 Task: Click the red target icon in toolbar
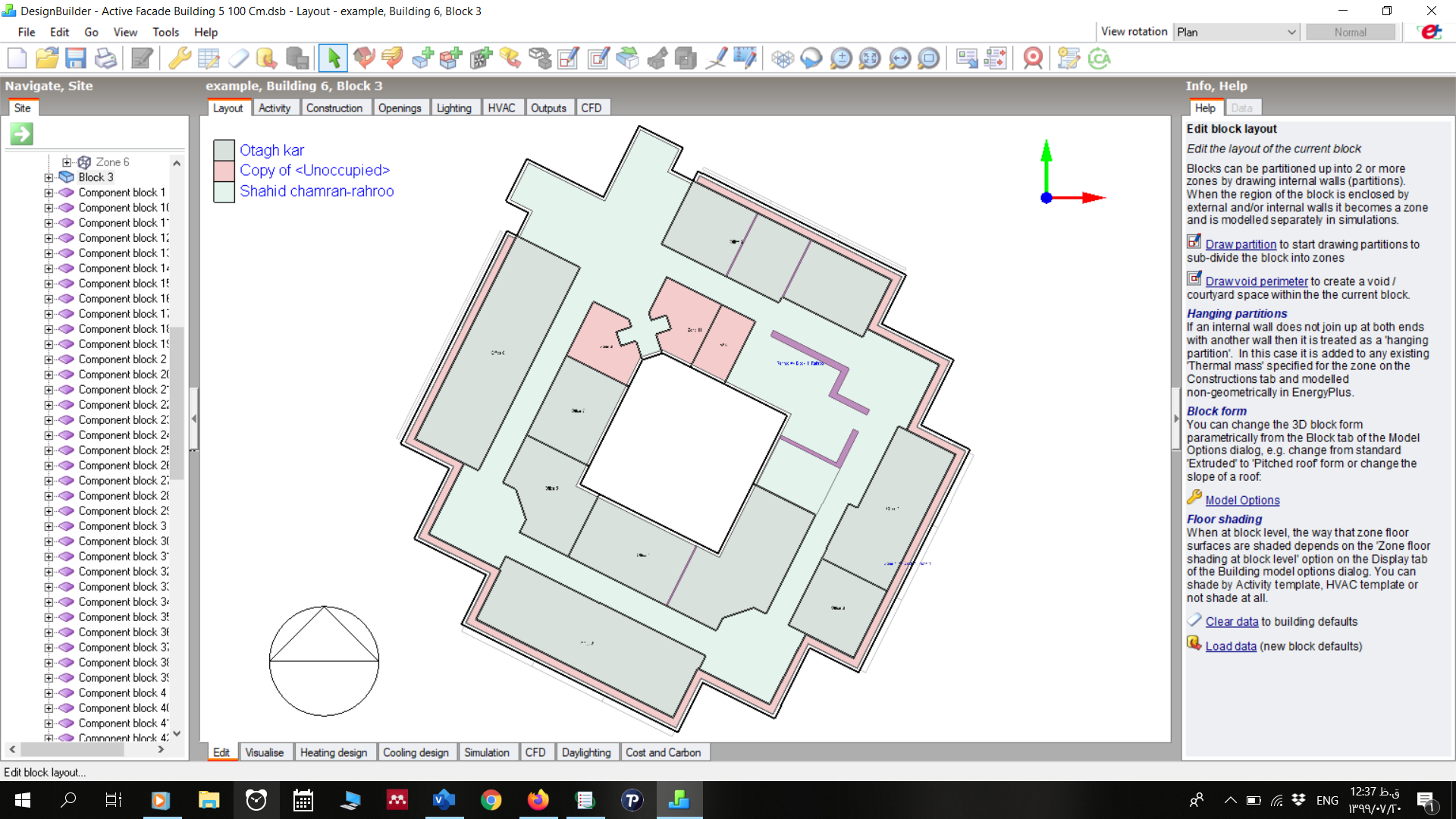[x=1032, y=58]
